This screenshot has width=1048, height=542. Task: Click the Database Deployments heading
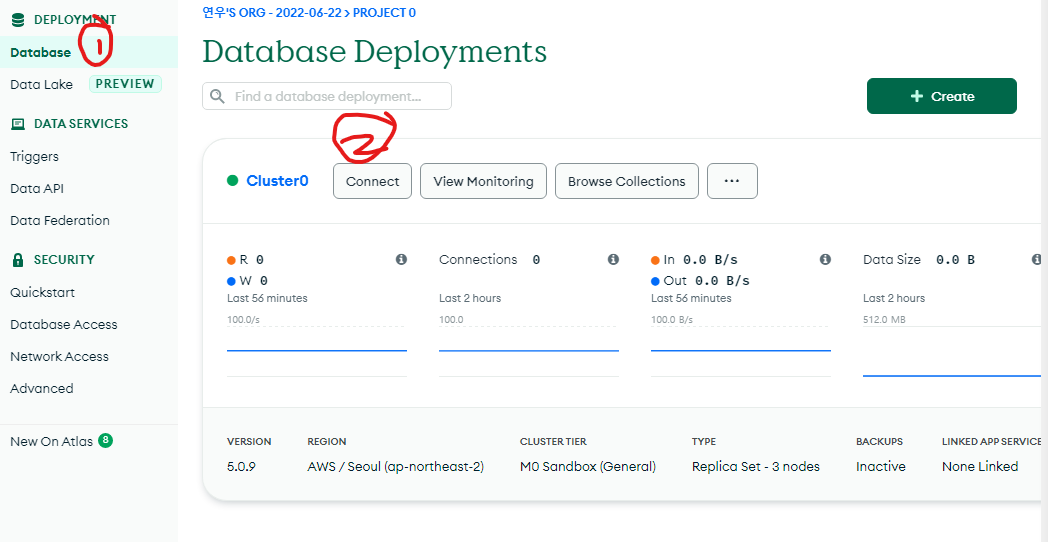374,51
